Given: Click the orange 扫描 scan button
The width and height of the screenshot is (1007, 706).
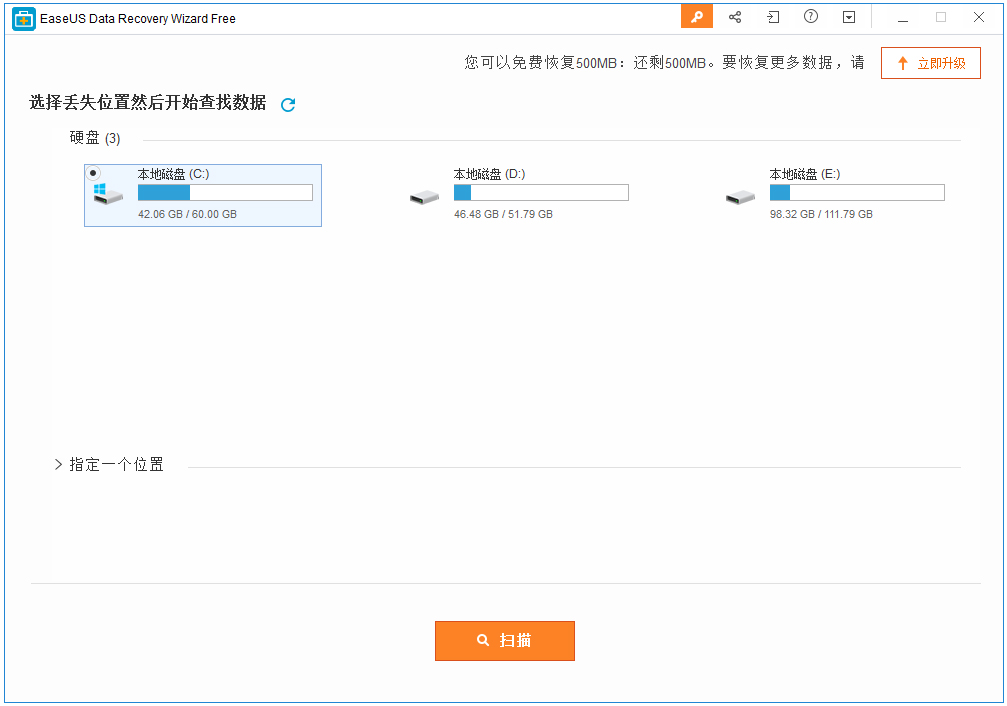Looking at the screenshot, I should coord(505,640).
